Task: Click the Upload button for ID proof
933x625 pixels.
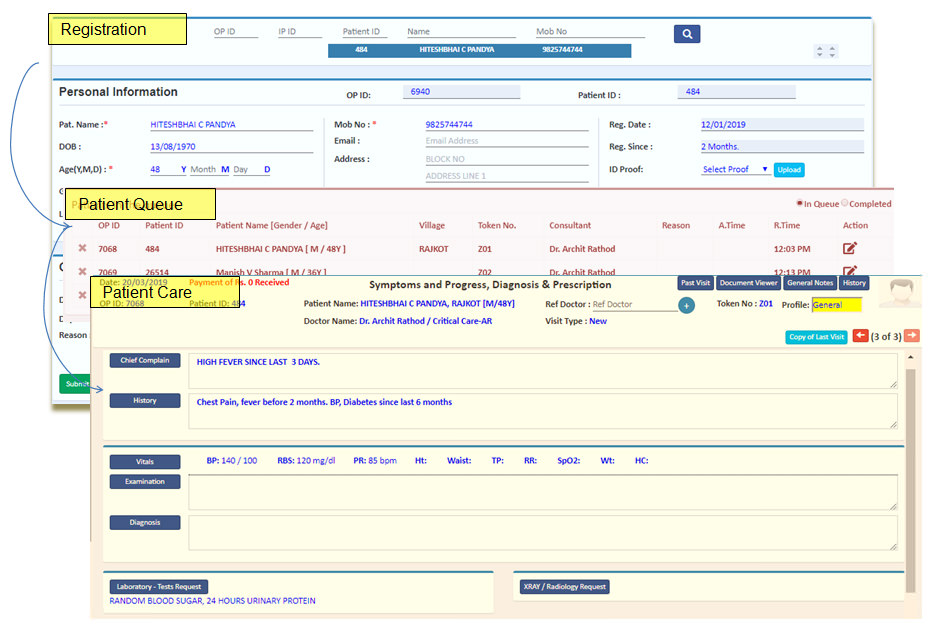Action: [789, 170]
